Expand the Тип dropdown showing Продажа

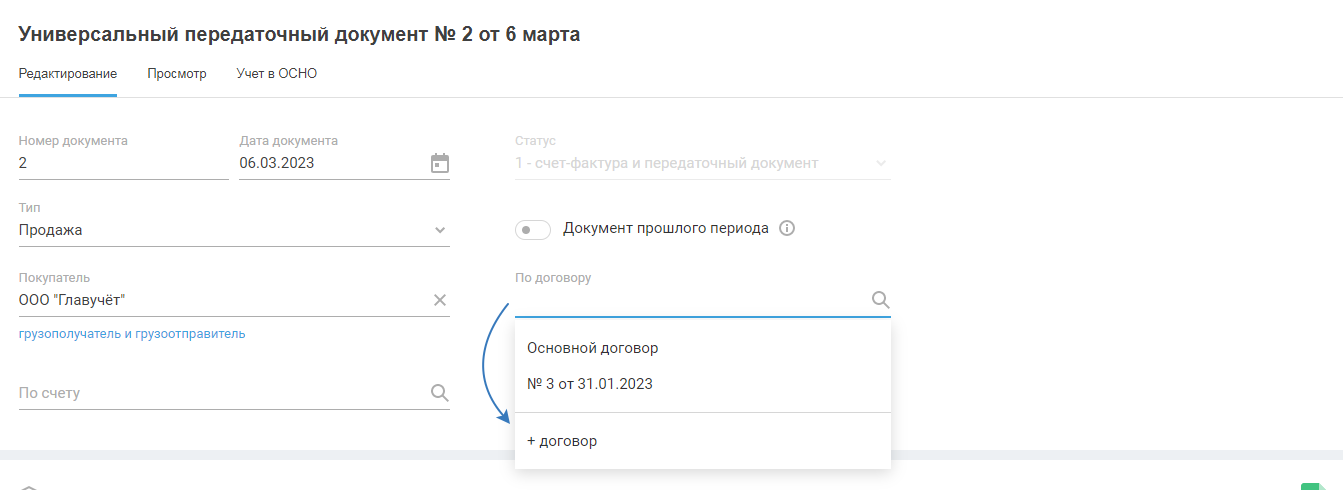(x=440, y=230)
